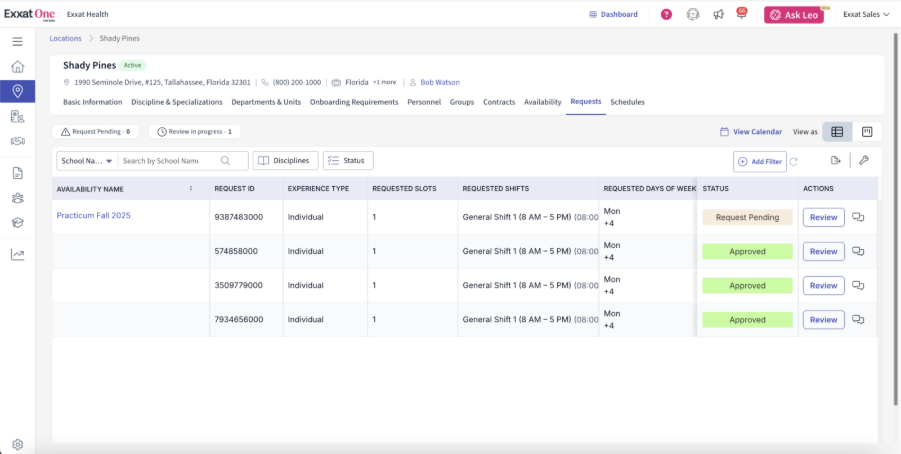Open notifications bell with red badge

(741, 14)
